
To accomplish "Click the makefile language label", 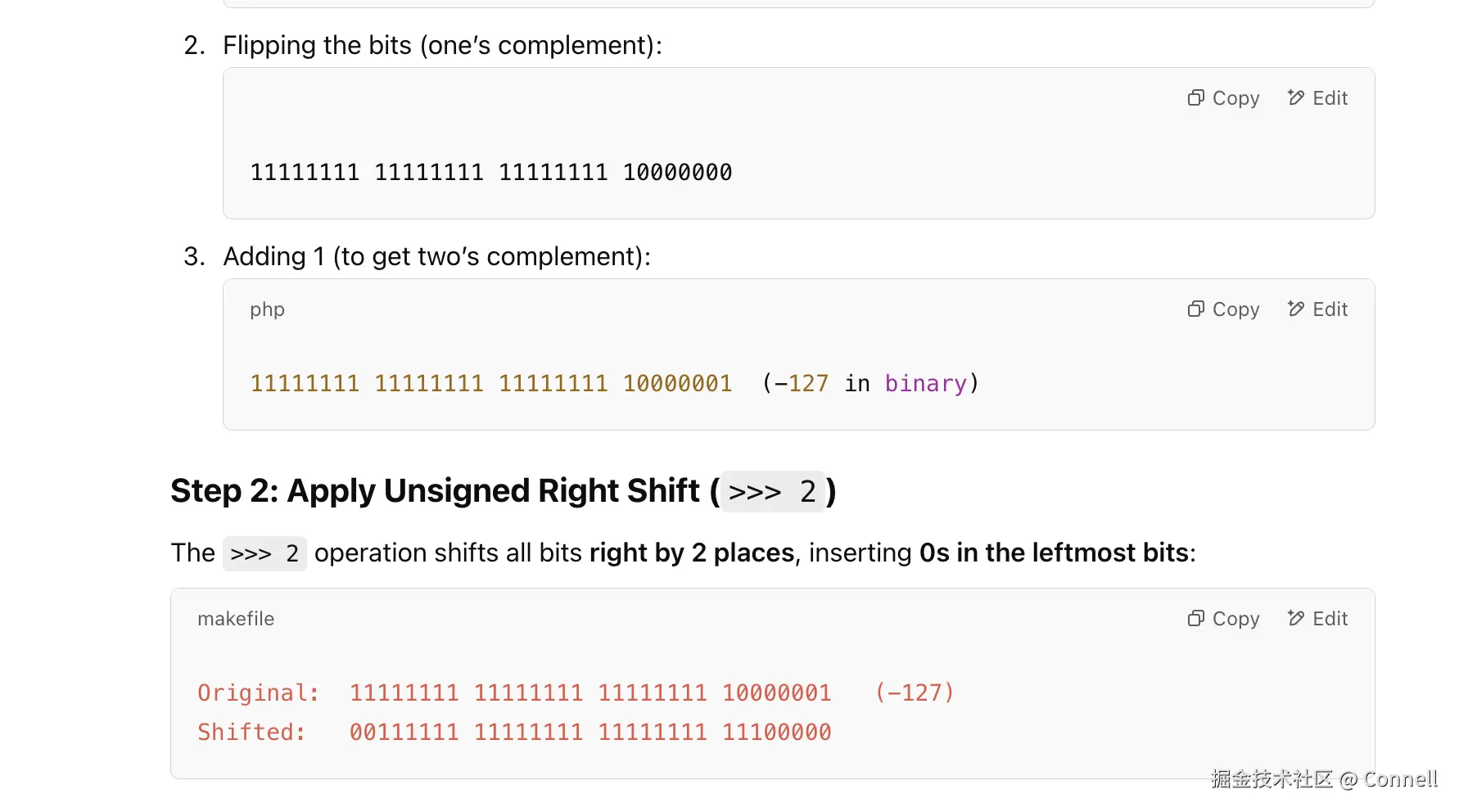I will 236,619.
